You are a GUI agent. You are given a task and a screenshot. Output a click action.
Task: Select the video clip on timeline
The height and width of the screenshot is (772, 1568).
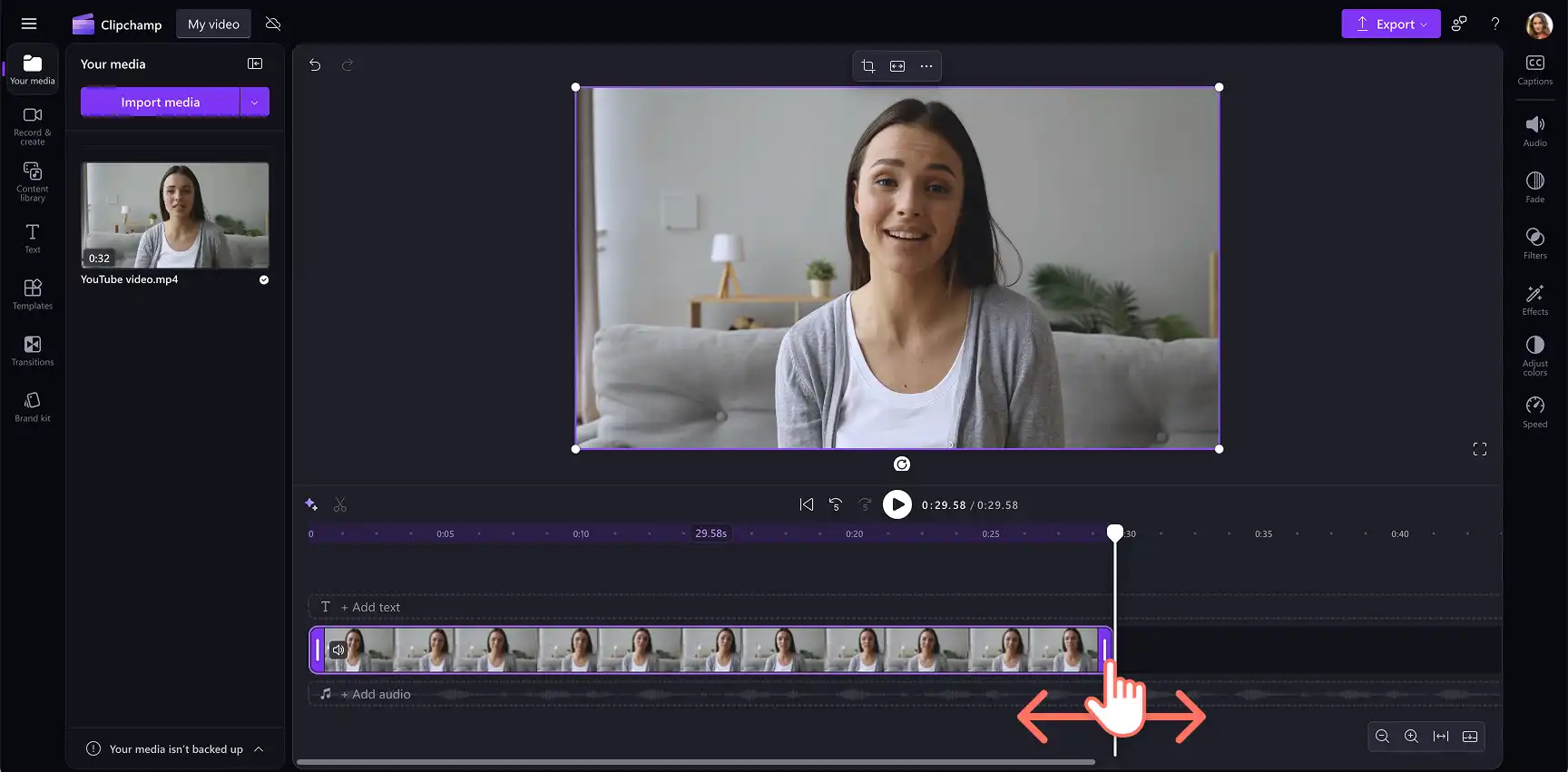pos(711,650)
